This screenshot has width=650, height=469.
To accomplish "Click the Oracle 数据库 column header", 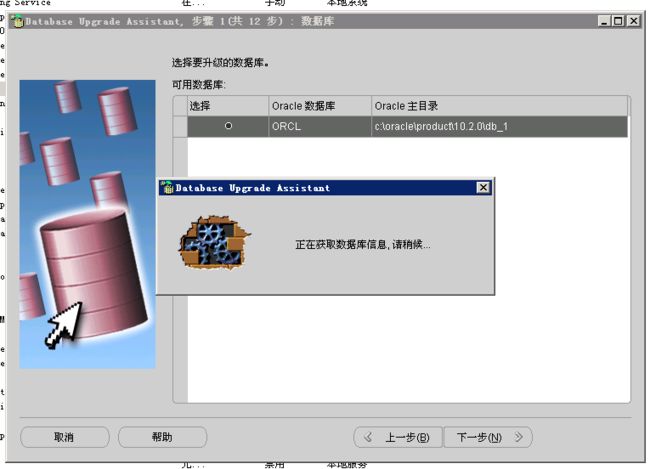I will tap(320, 106).
